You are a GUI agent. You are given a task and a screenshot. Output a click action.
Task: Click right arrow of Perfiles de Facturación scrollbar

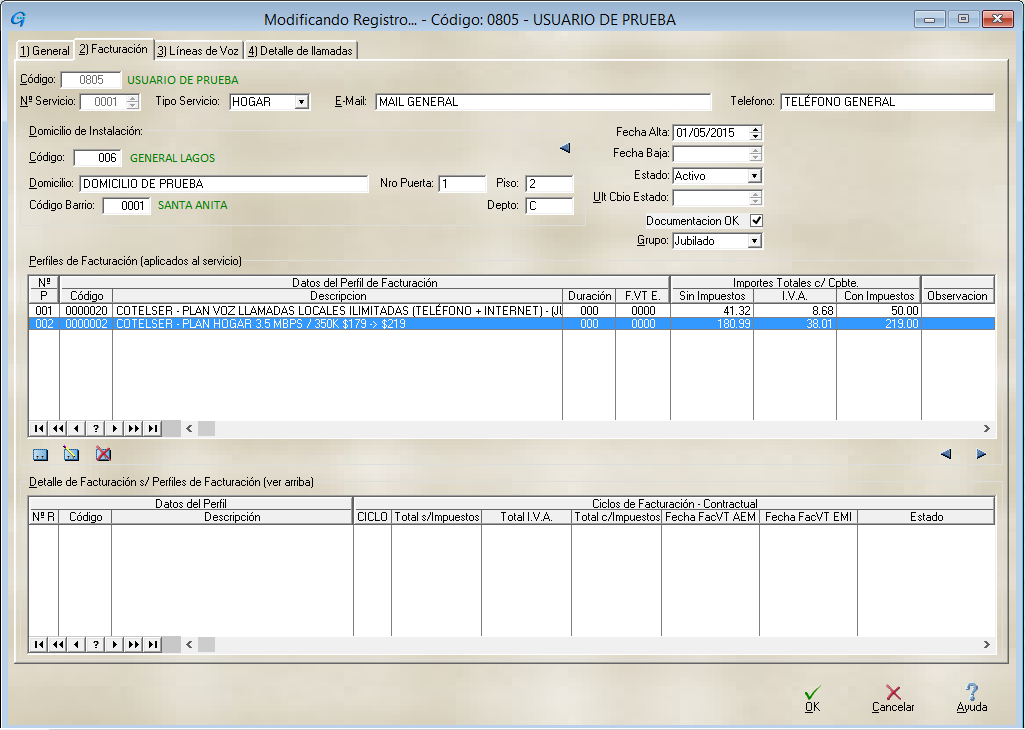tap(986, 429)
